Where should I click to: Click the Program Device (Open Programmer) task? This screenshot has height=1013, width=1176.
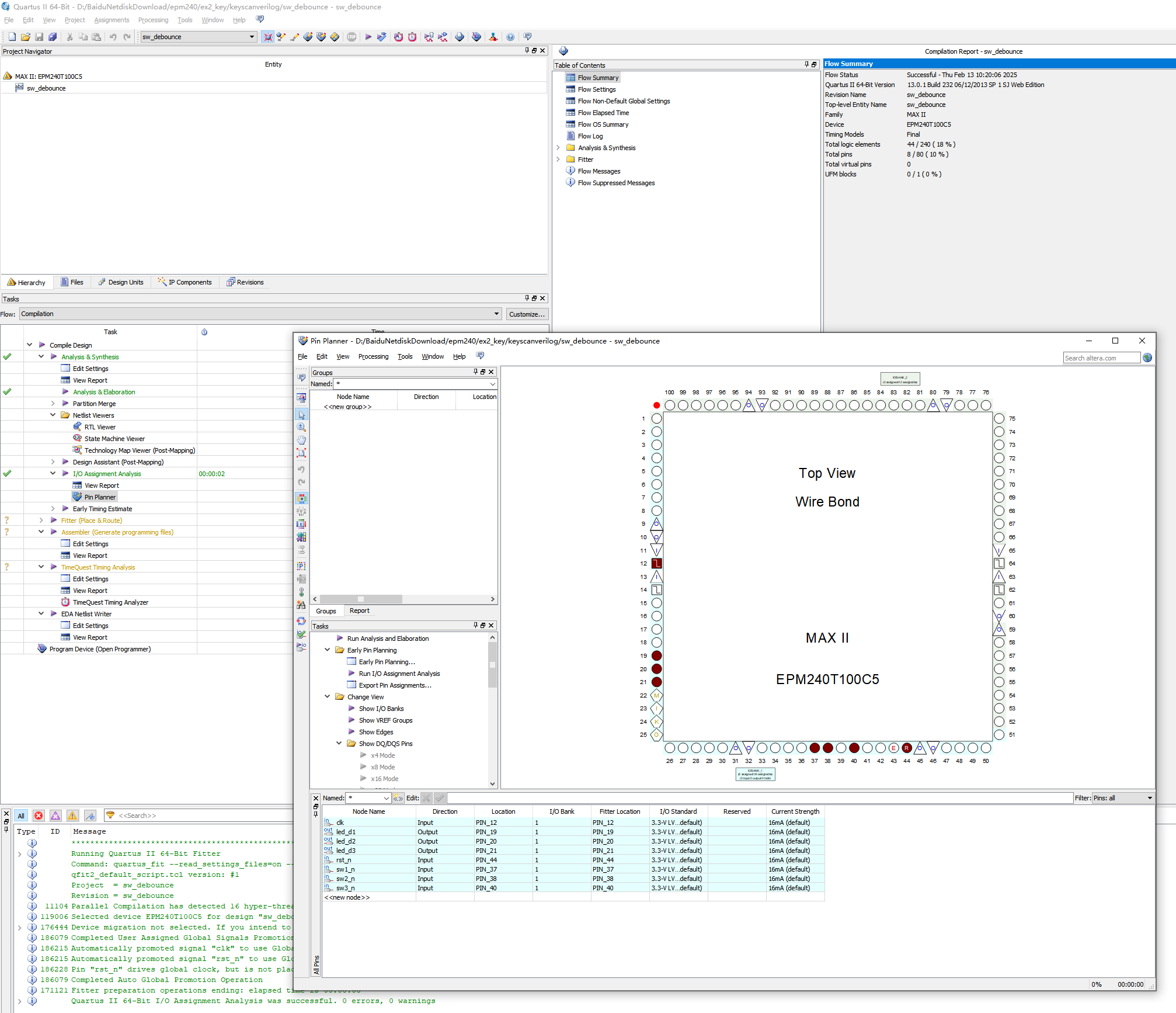coord(100,649)
